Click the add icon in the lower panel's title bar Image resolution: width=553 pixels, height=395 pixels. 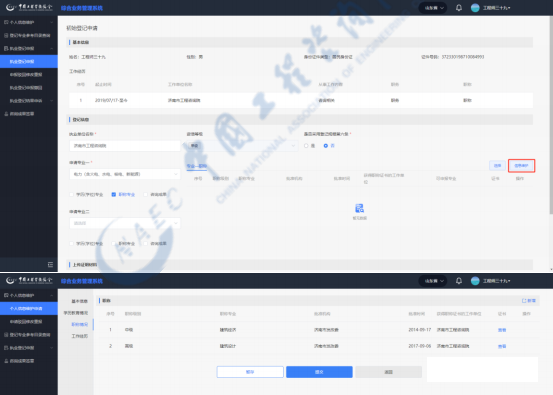(524, 300)
